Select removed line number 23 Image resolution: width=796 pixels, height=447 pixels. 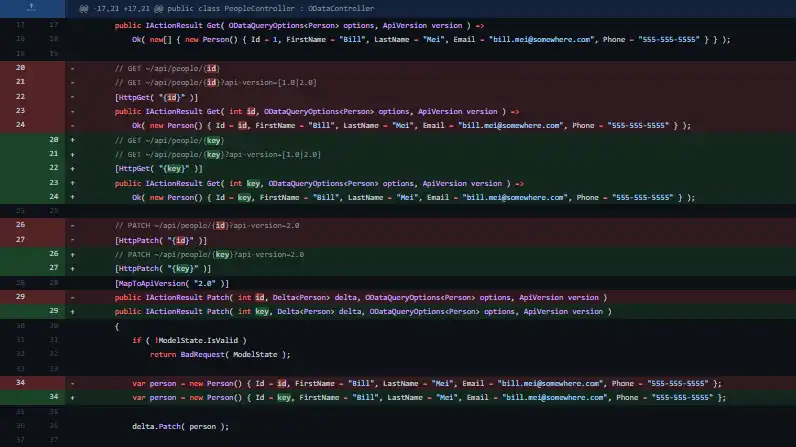click(x=20, y=111)
